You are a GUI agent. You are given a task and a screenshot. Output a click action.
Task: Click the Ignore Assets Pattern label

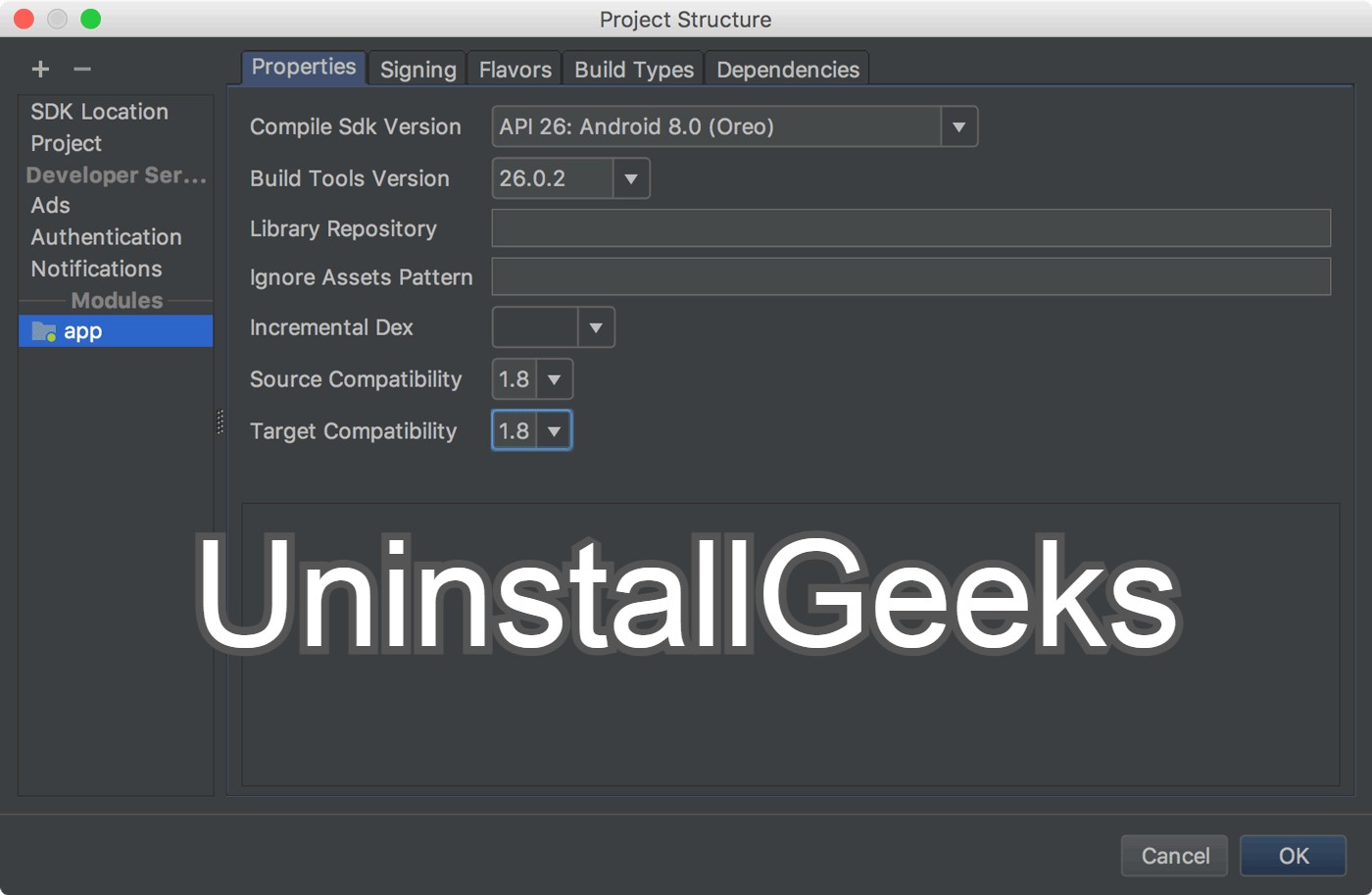pyautogui.click(x=361, y=277)
